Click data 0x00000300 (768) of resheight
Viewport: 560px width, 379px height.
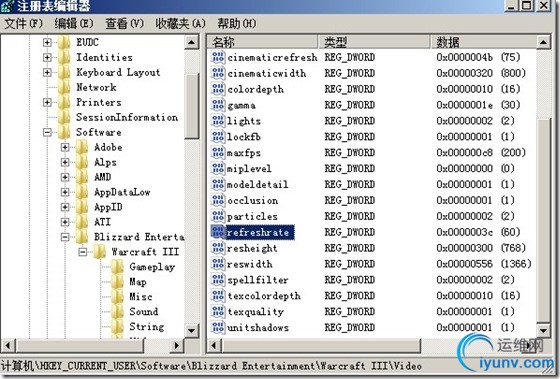click(x=481, y=248)
